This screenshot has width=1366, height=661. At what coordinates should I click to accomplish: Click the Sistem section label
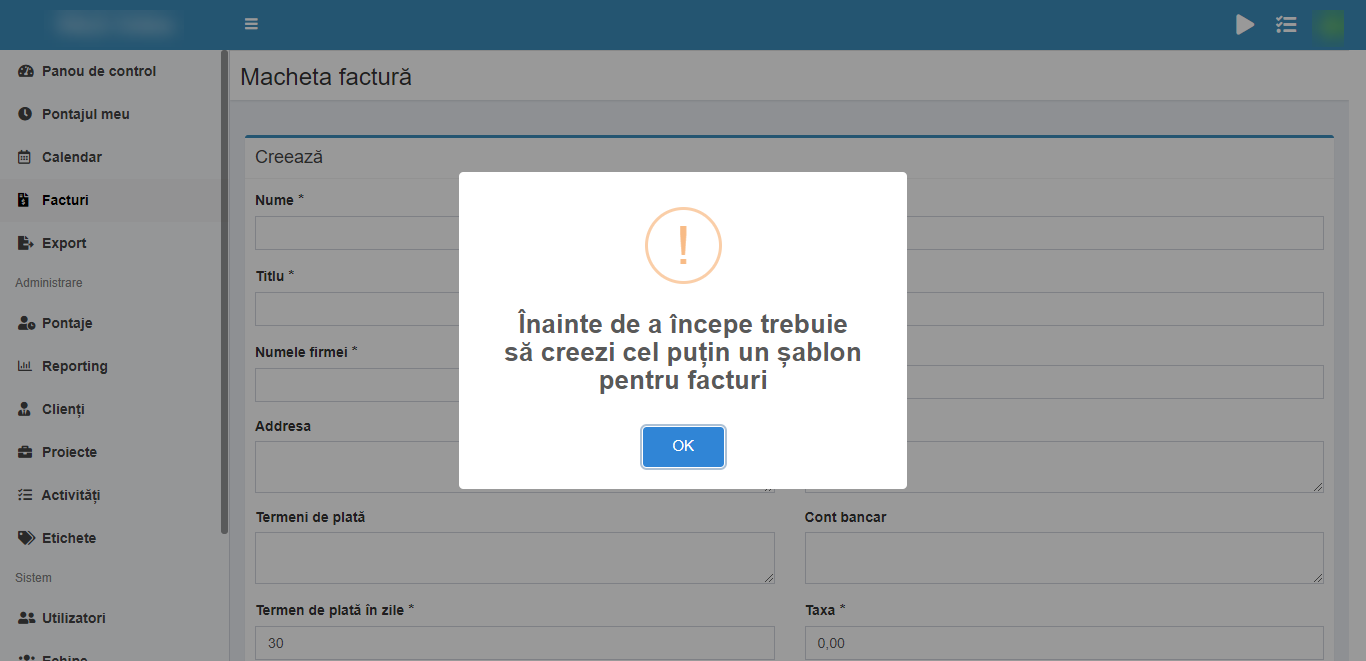tap(33, 578)
